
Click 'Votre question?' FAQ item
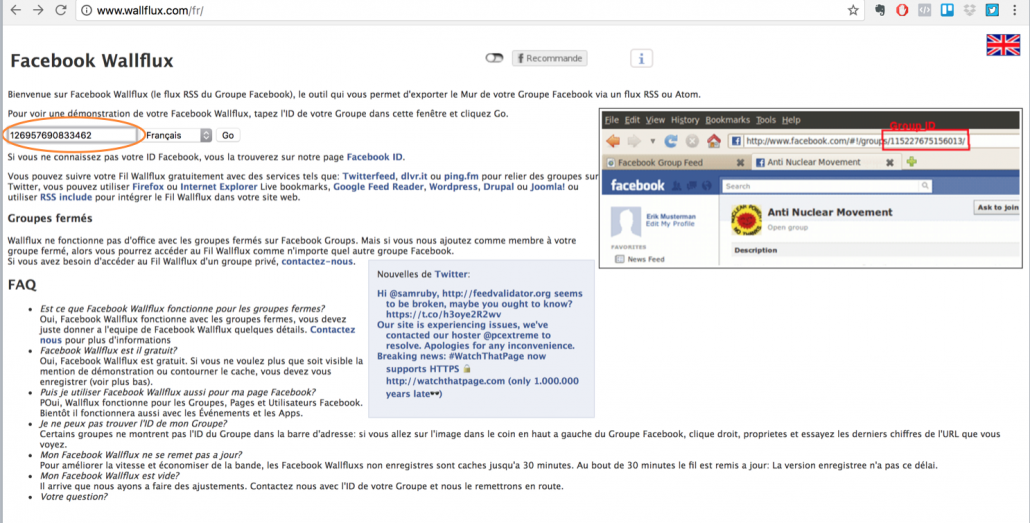74,497
